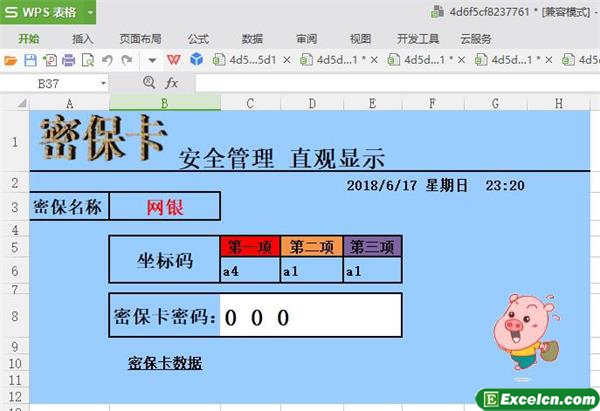
Task: Click the purple 第三项 cell
Action: [372, 247]
